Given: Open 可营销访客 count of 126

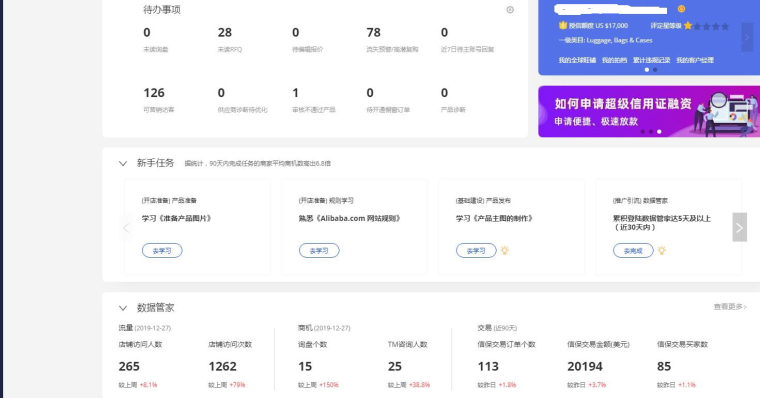Looking at the screenshot, I should pyautogui.click(x=154, y=93).
